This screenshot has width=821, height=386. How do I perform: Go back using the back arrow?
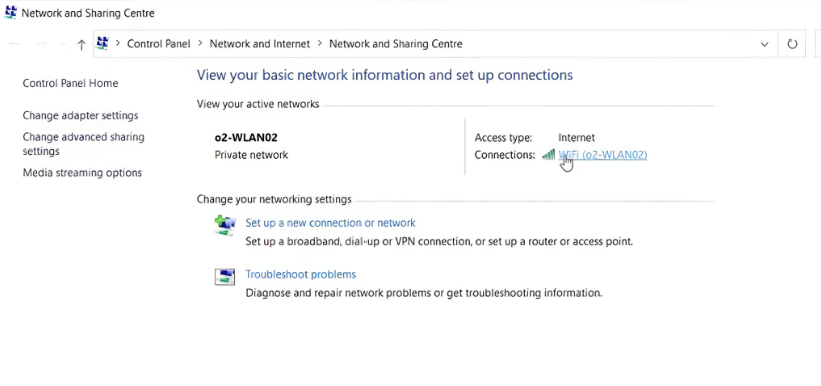click(x=14, y=45)
